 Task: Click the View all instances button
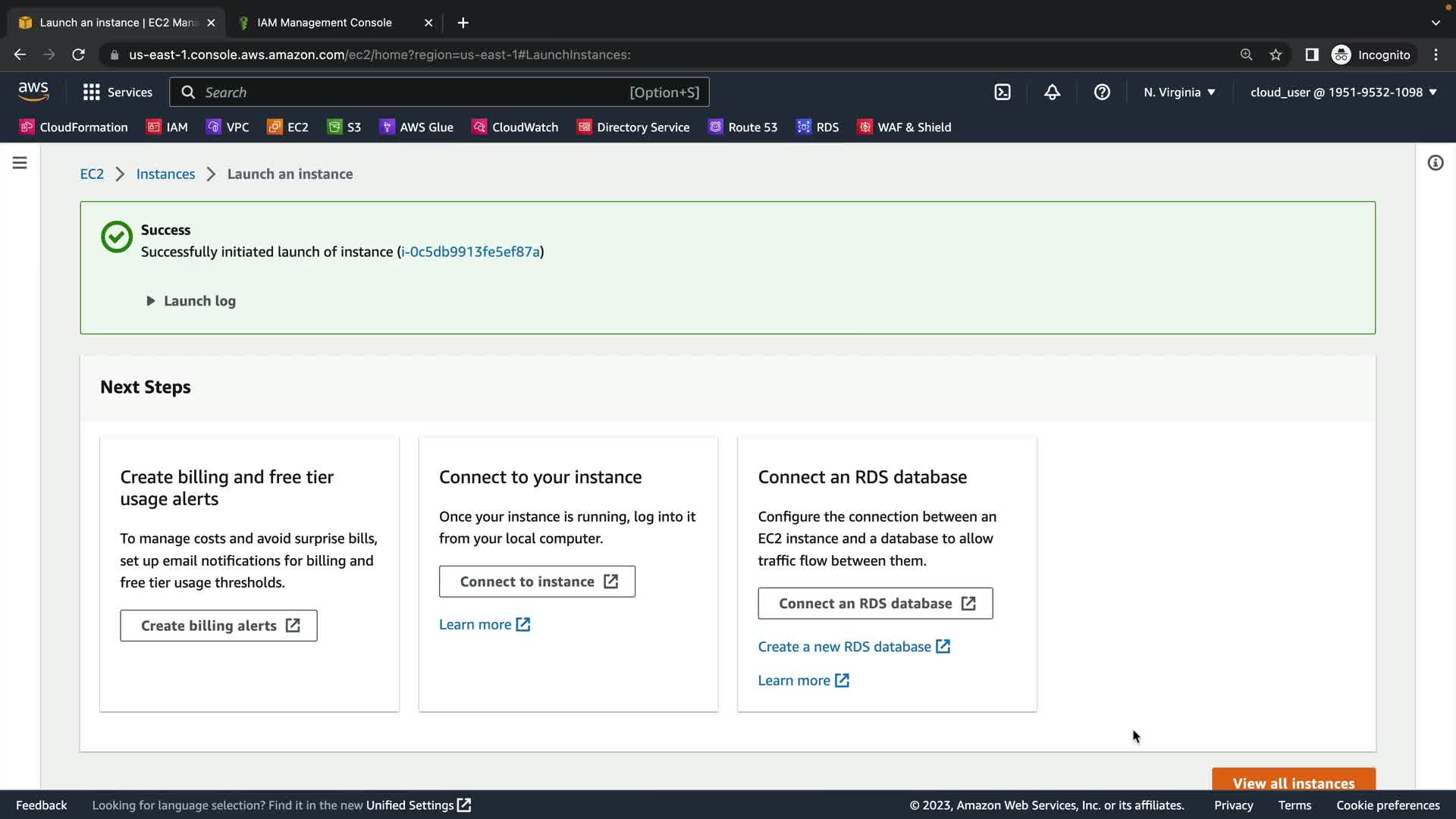(x=1293, y=781)
